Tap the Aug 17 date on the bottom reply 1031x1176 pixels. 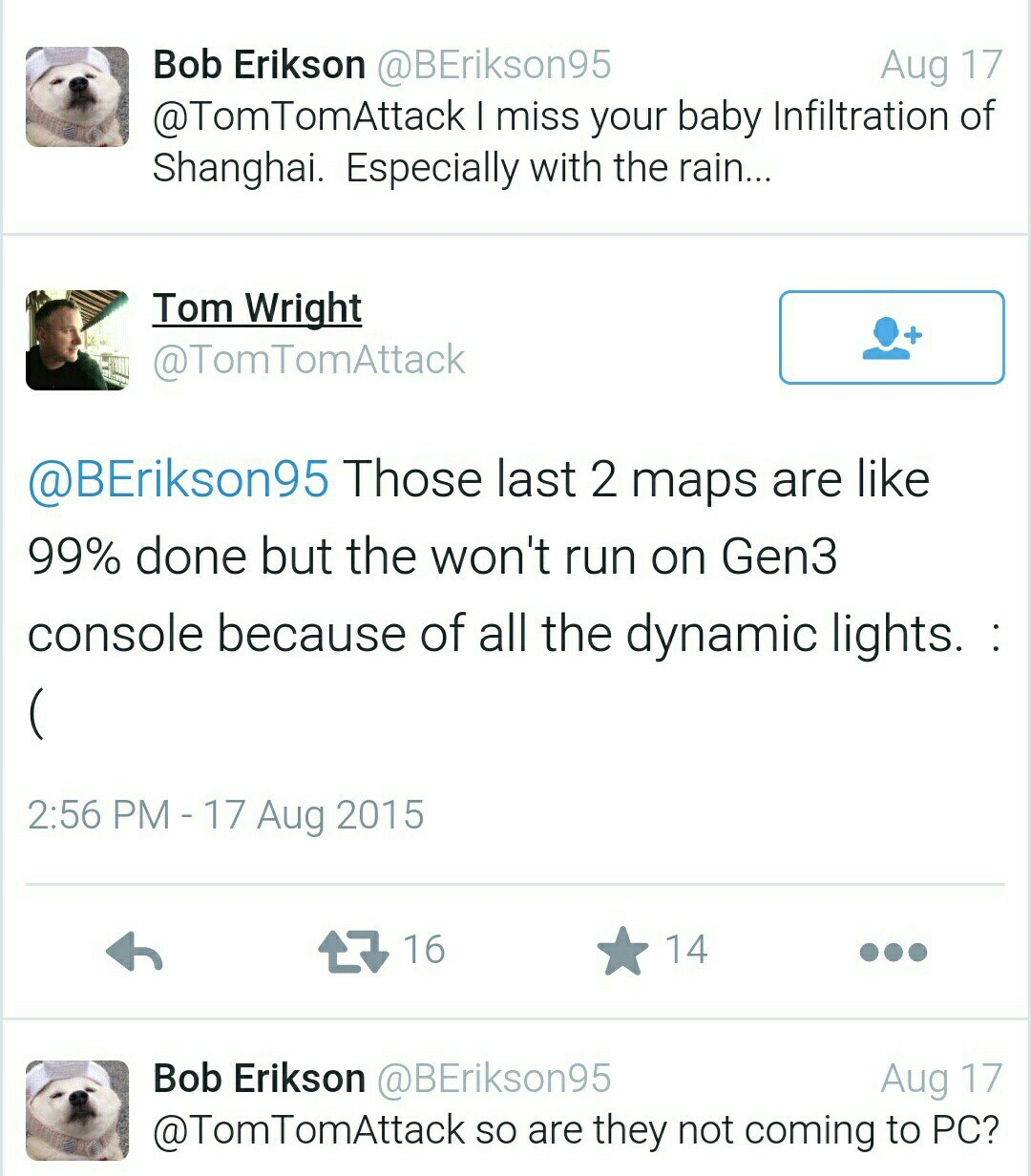[x=940, y=1079]
